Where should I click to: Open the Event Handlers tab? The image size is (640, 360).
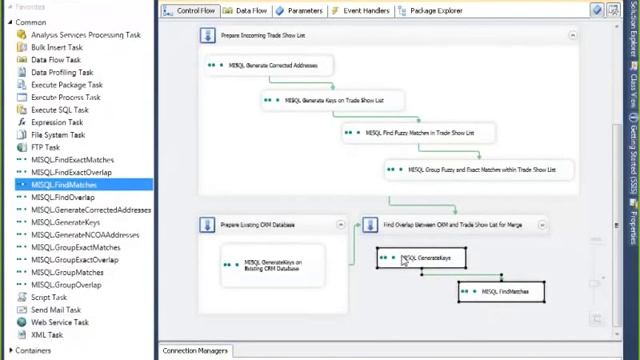[x=361, y=11]
